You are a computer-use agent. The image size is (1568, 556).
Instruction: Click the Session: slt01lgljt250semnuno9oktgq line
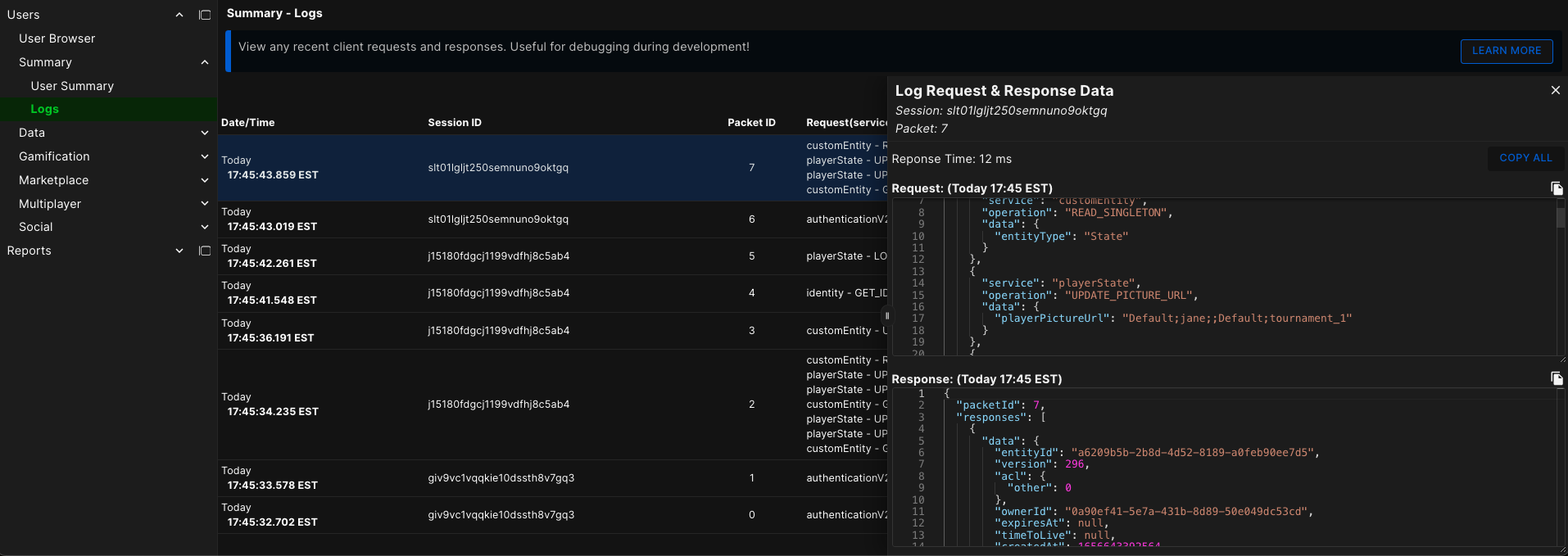click(1001, 111)
